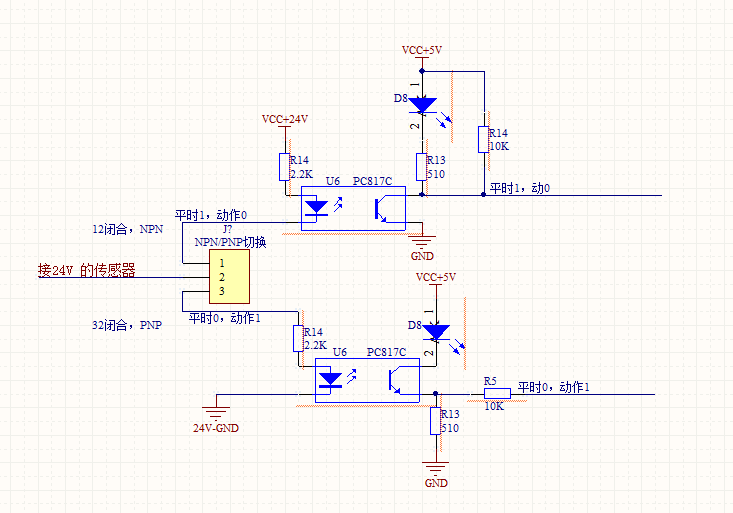
Task: Click the "接24V 的传感器" text label
Action: (86, 270)
